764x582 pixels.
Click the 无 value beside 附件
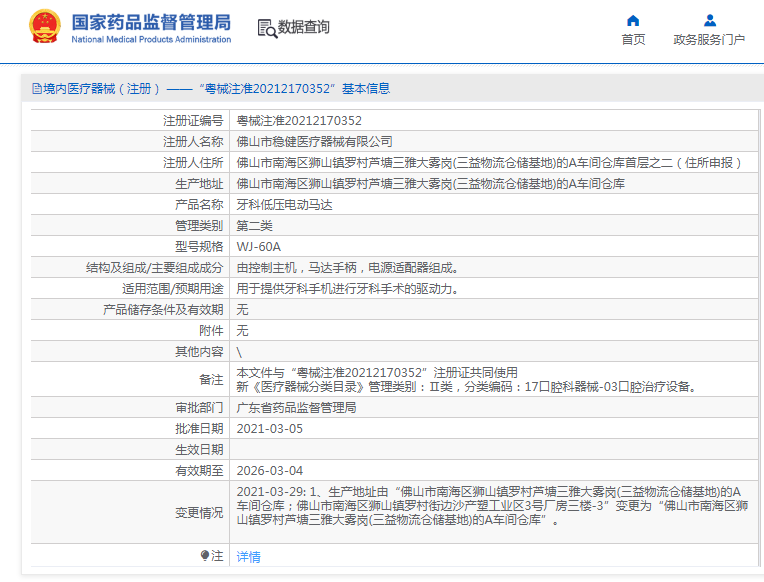[242, 330]
